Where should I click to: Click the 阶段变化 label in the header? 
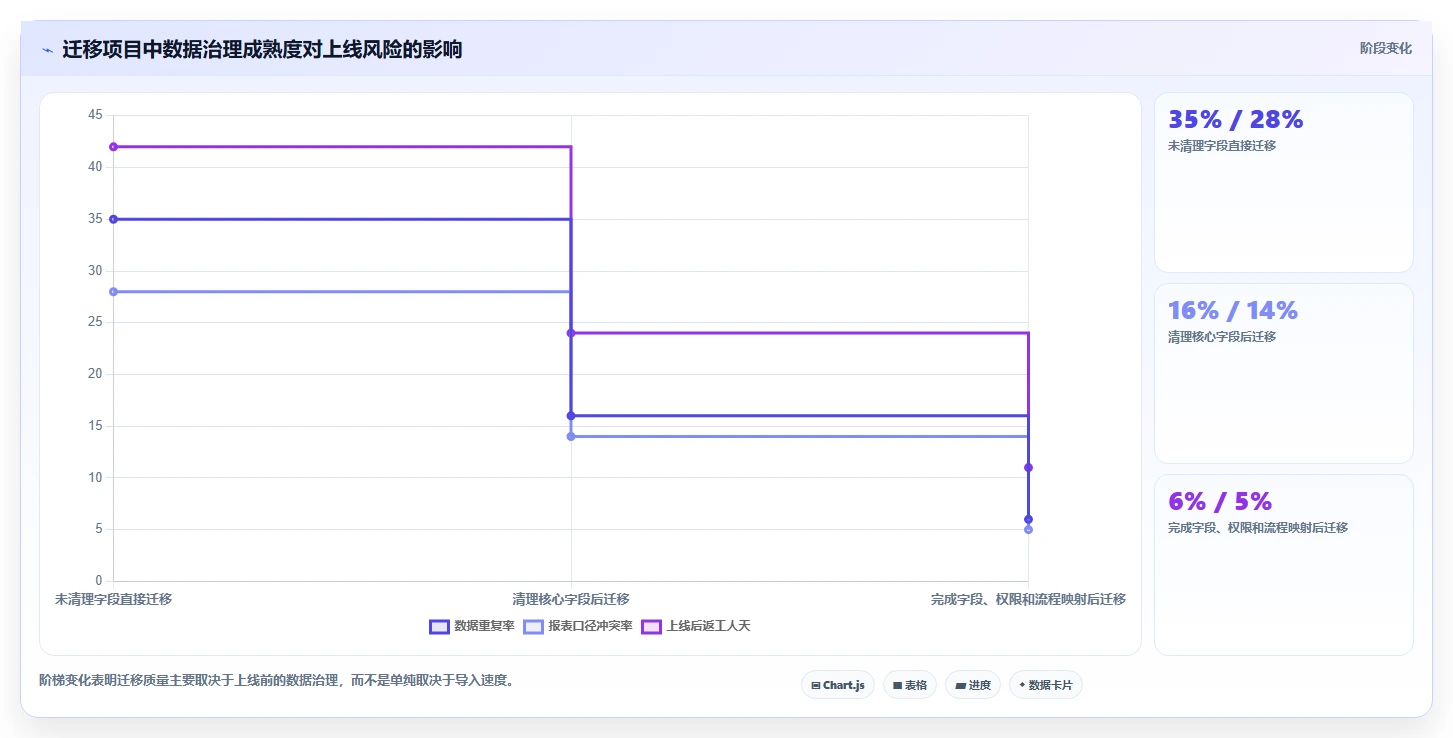[x=1386, y=48]
